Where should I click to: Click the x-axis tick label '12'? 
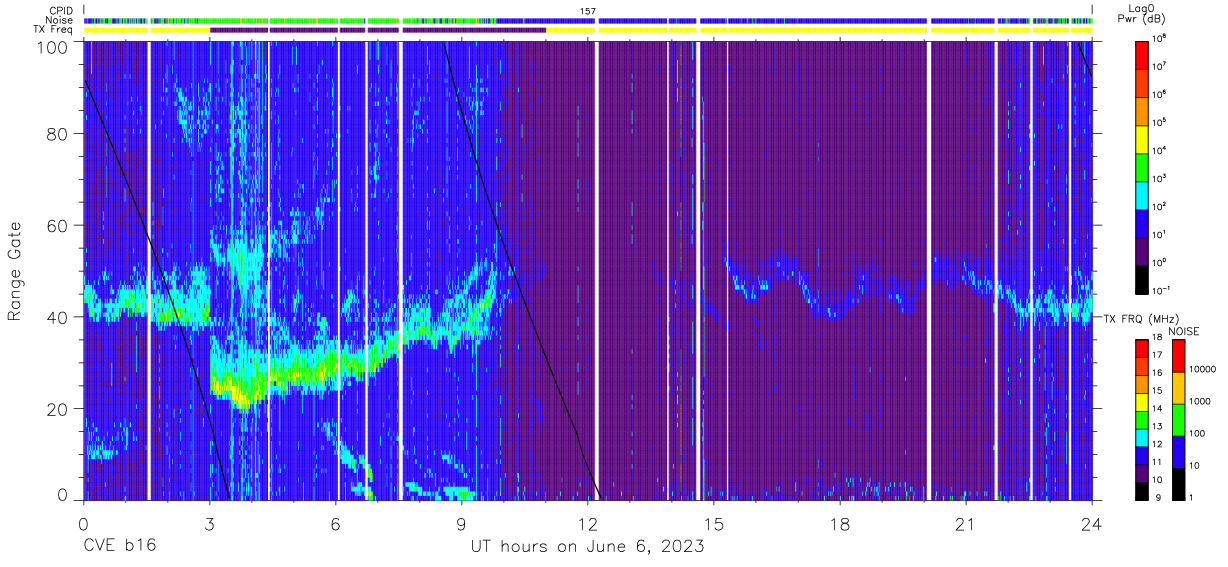(587, 523)
